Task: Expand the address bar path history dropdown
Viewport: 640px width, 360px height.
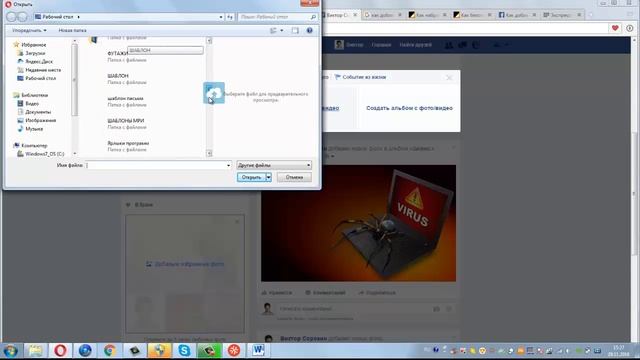Action: pos(221,17)
